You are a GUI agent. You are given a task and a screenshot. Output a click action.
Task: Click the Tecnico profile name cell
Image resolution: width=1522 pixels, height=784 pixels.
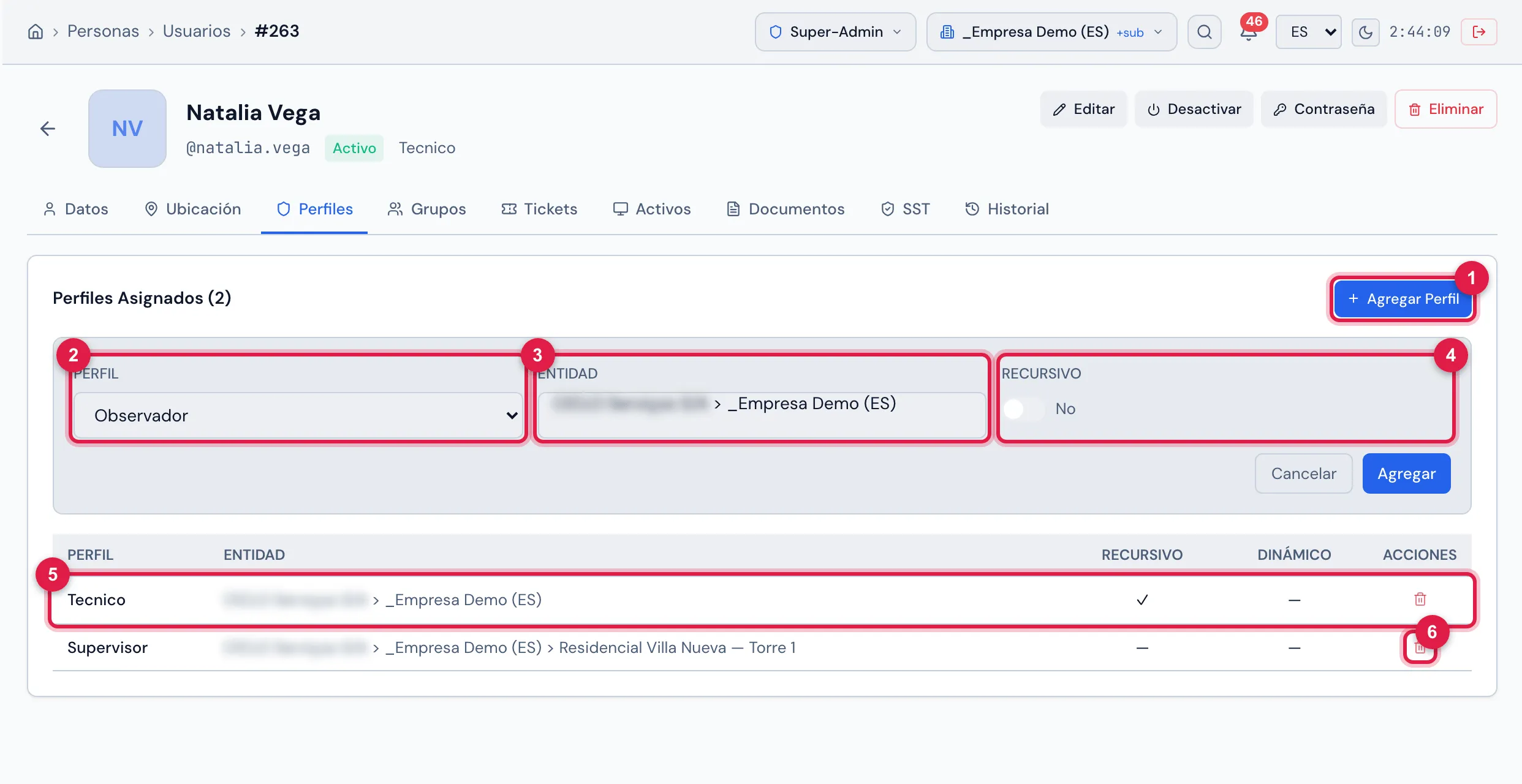96,600
